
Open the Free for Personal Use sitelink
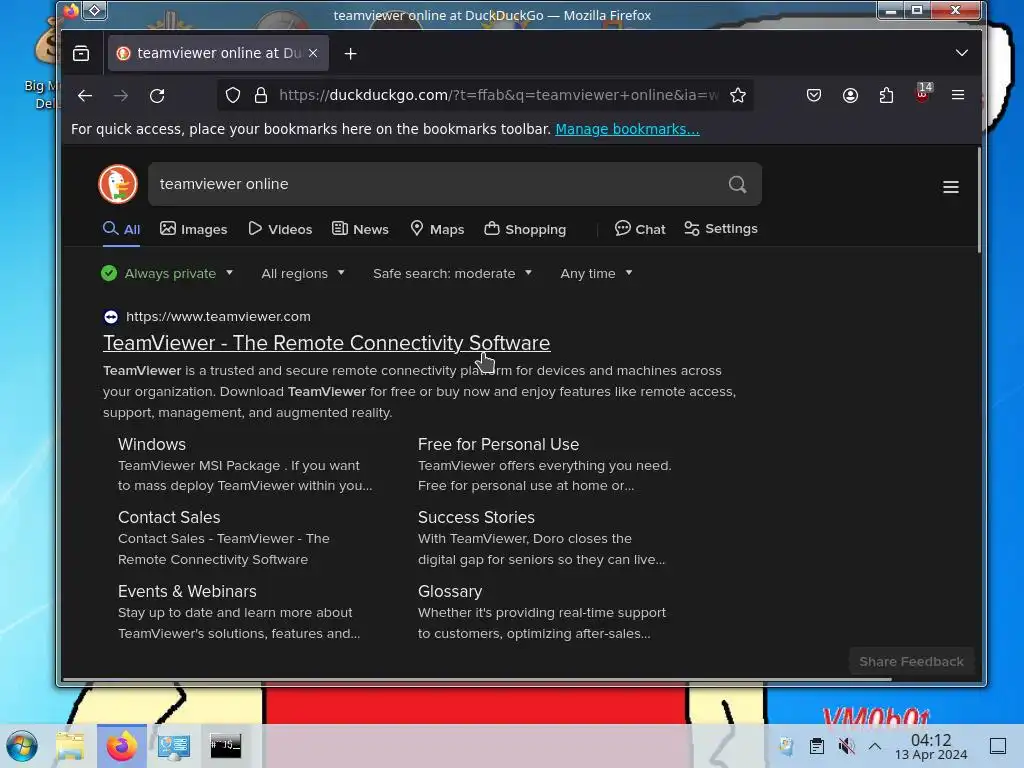(x=498, y=445)
